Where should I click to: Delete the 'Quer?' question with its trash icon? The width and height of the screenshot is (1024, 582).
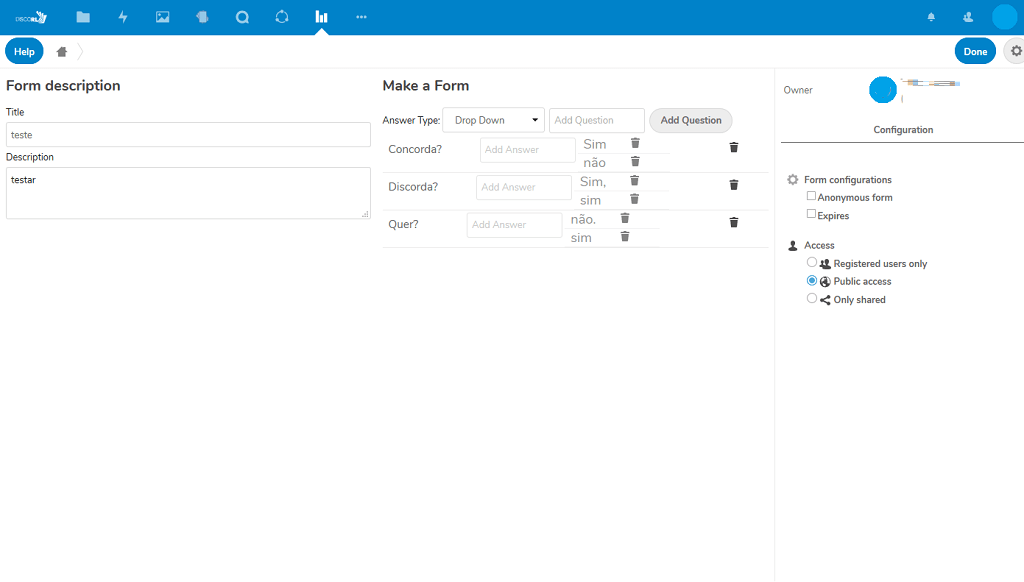(x=734, y=223)
